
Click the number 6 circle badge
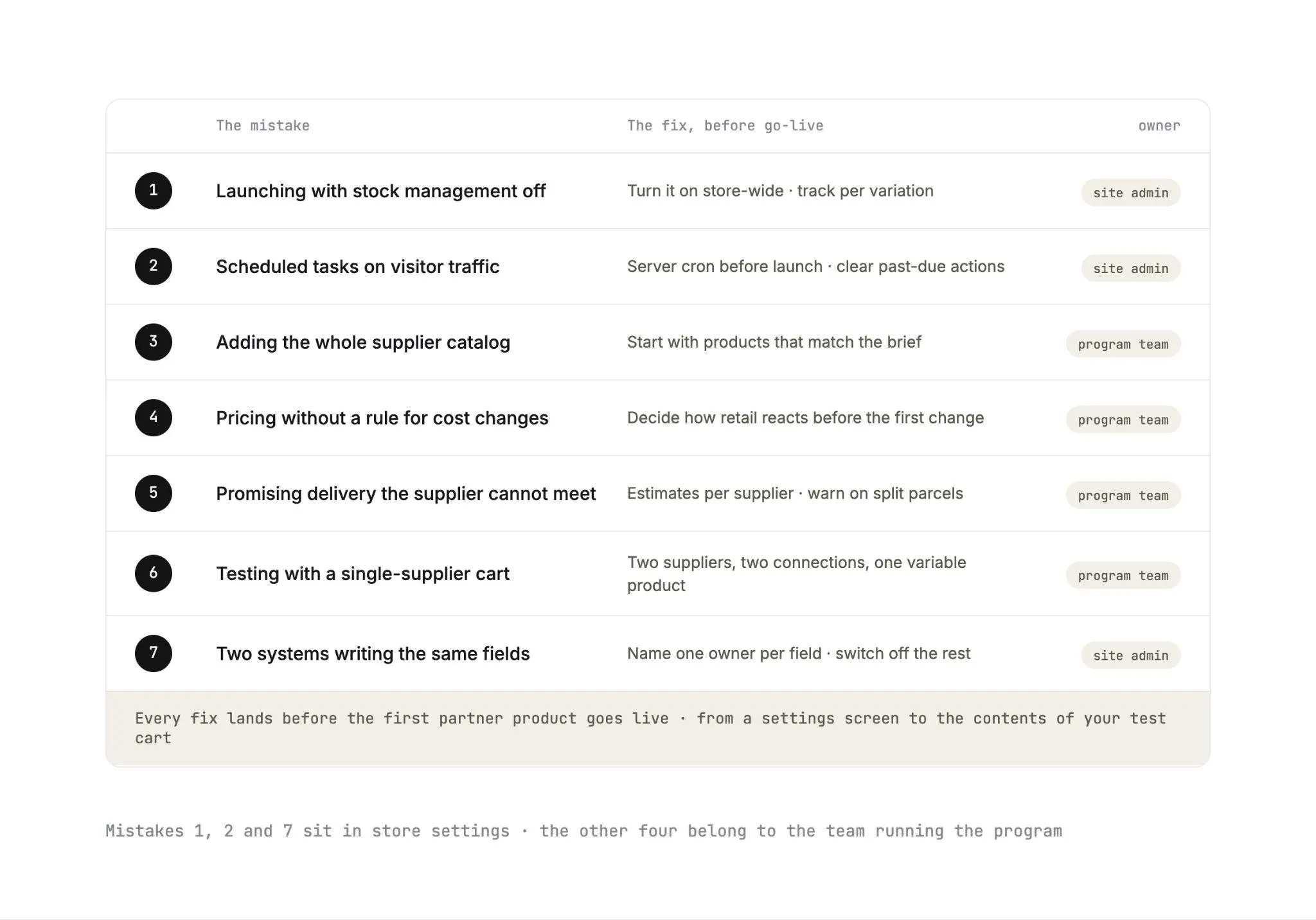click(154, 573)
